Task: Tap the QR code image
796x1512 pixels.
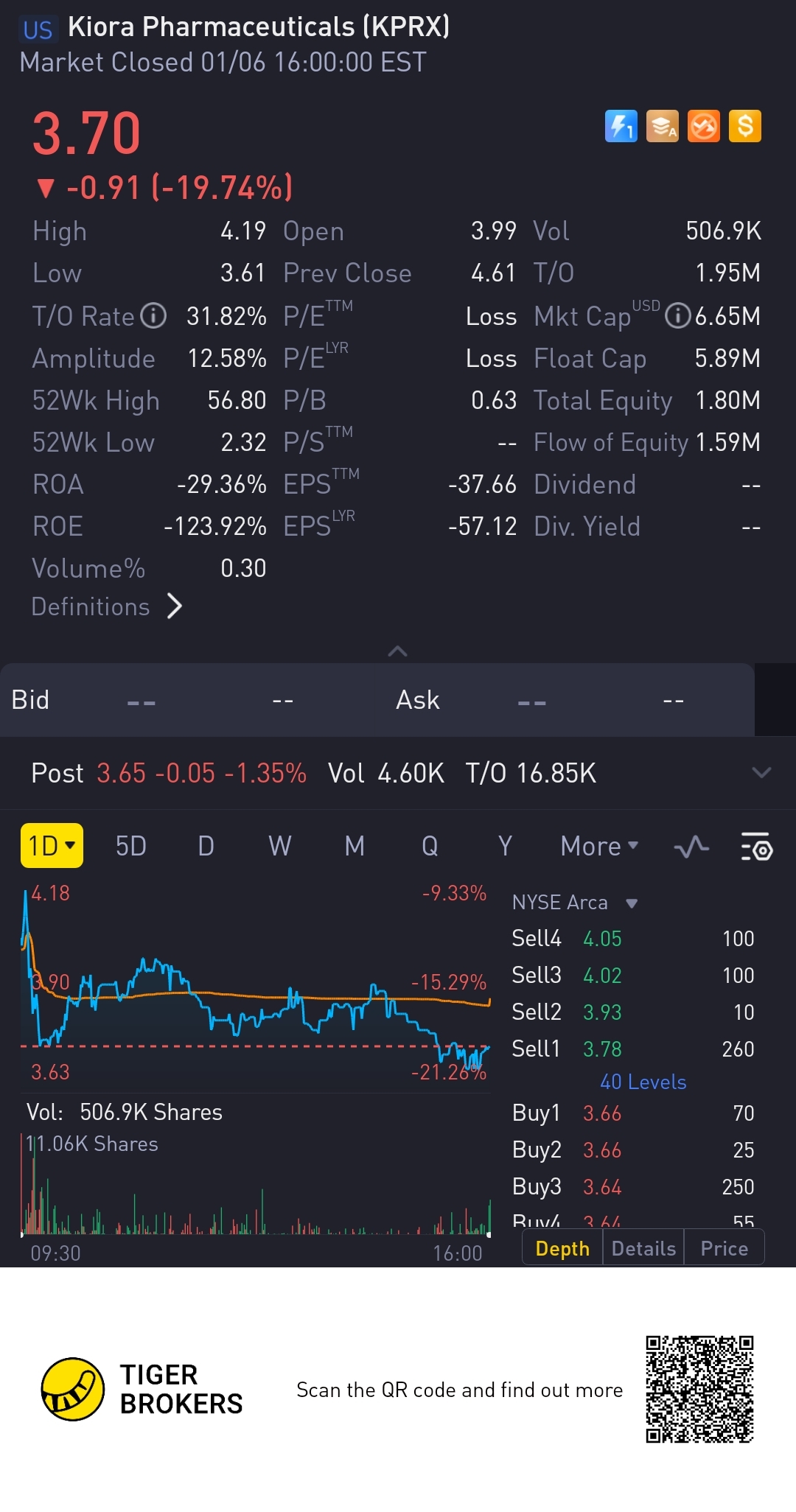Action: [699, 1389]
